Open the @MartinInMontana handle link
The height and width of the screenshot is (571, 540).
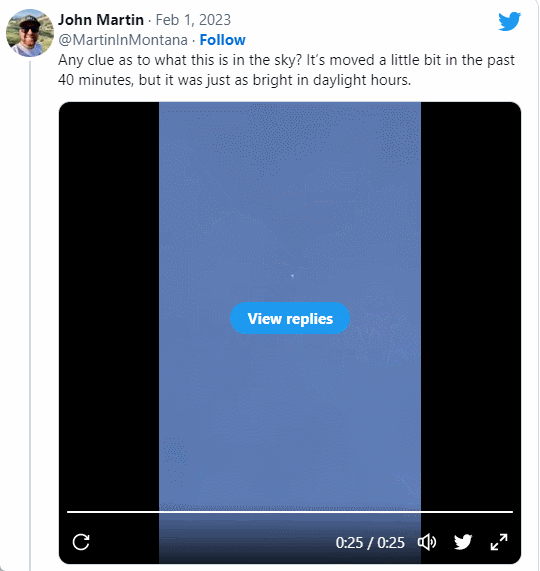tap(123, 40)
